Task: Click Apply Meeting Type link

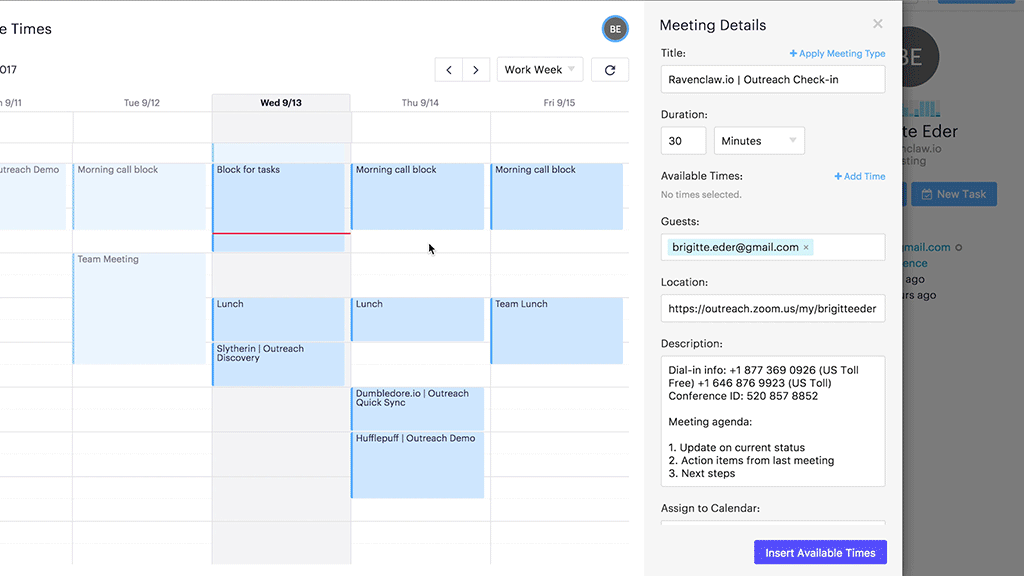Action: [x=837, y=54]
